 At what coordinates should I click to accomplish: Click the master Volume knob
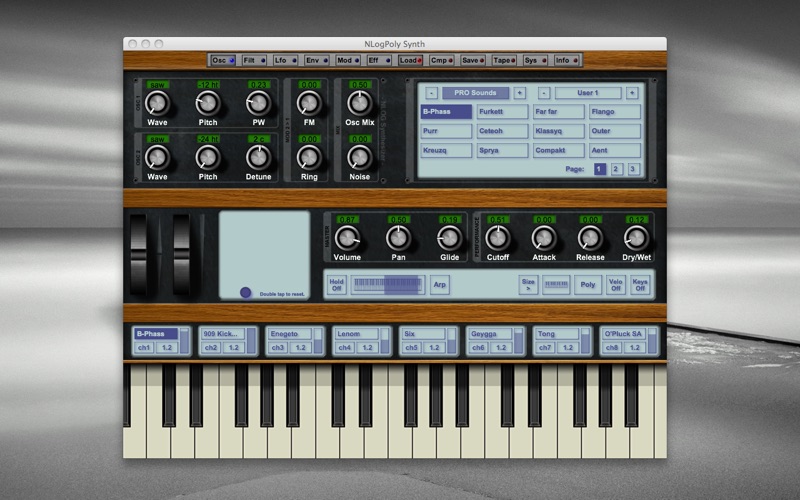point(347,238)
